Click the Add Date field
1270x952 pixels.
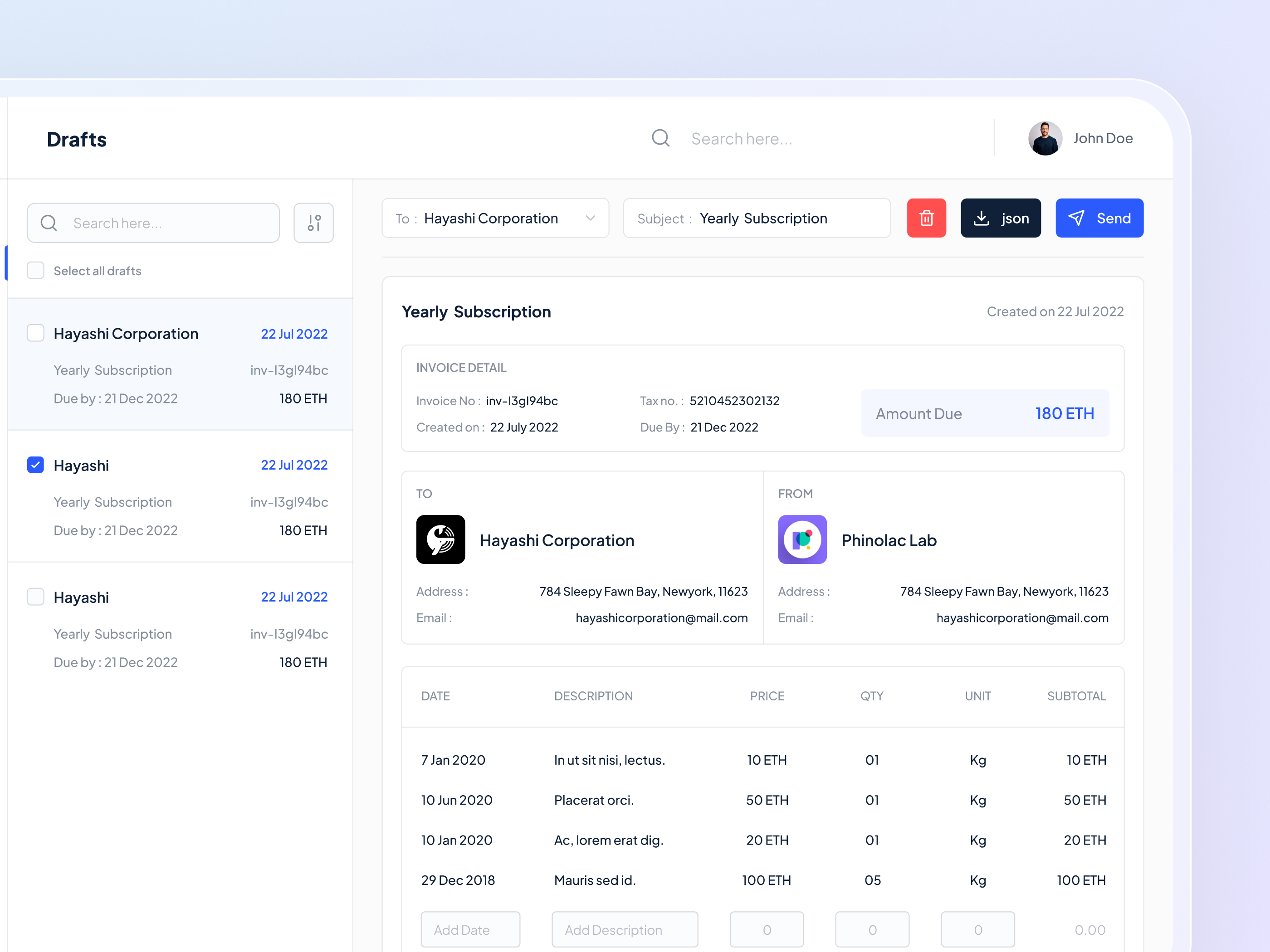point(470,930)
